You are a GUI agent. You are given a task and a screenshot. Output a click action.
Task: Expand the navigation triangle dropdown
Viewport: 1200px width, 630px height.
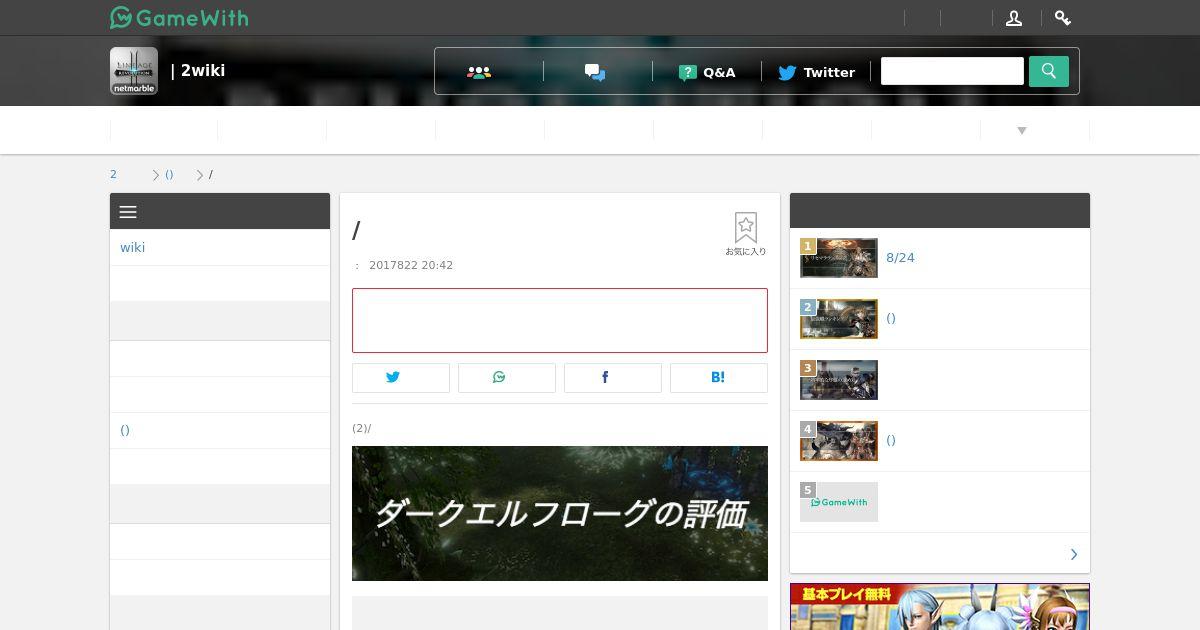point(1022,131)
